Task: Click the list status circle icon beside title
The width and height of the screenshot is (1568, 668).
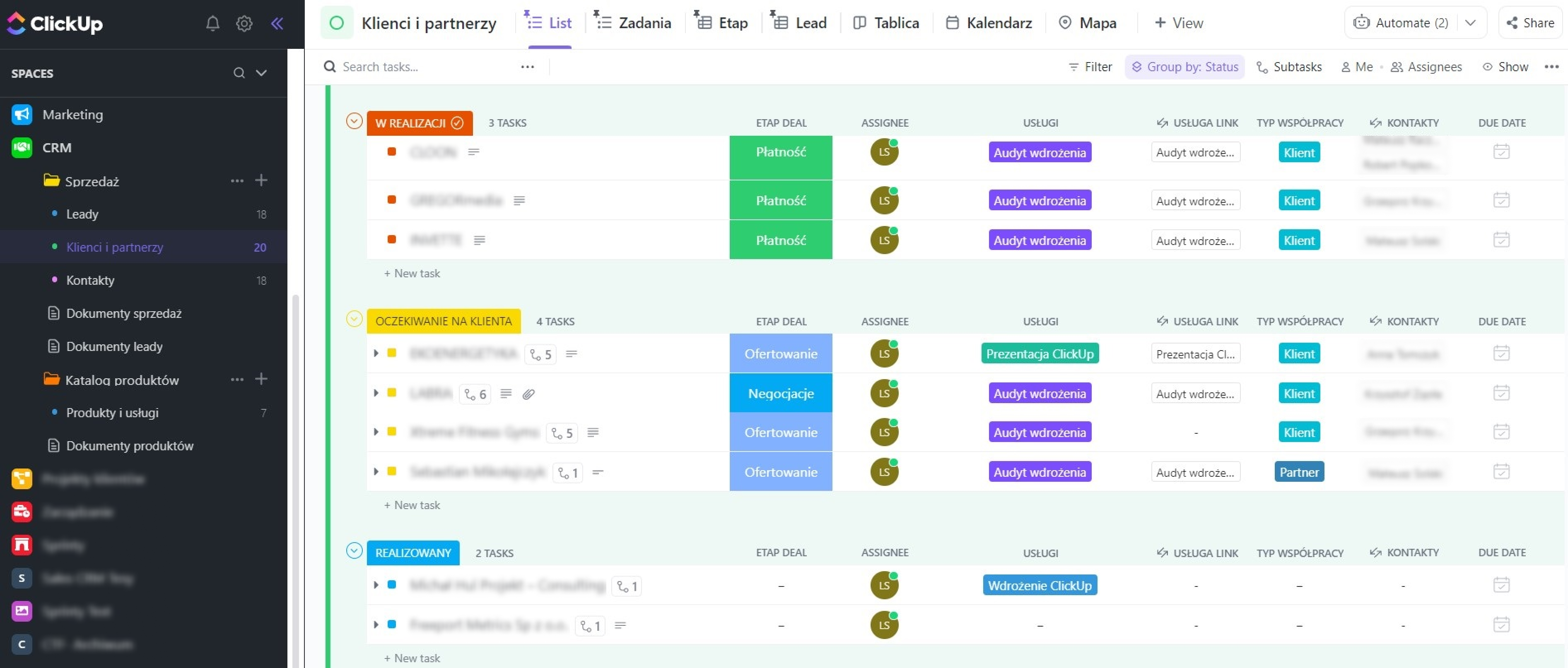Action: [x=337, y=23]
